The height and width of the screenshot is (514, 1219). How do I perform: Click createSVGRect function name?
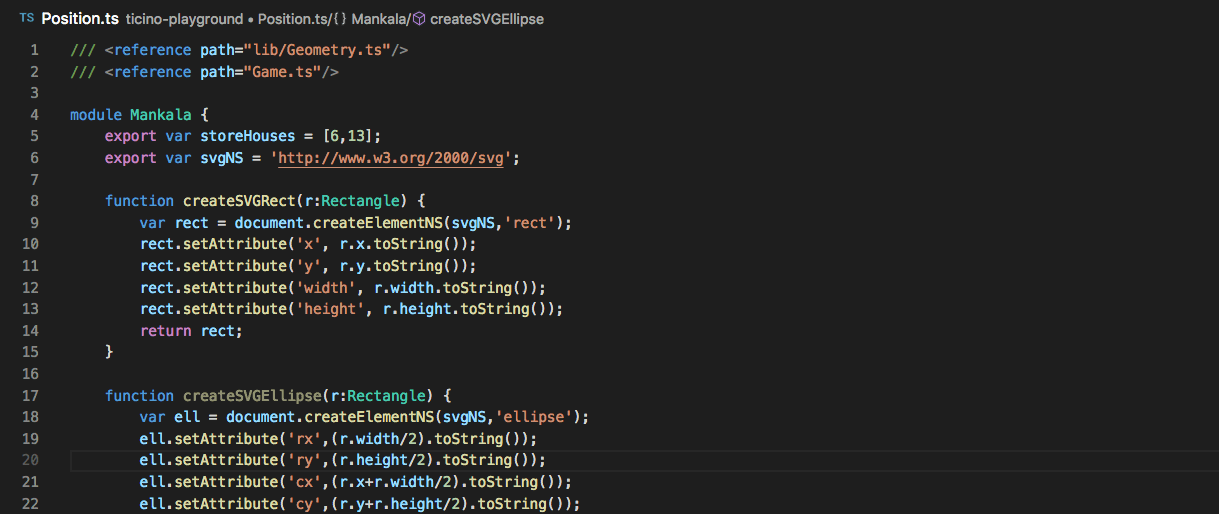point(239,201)
